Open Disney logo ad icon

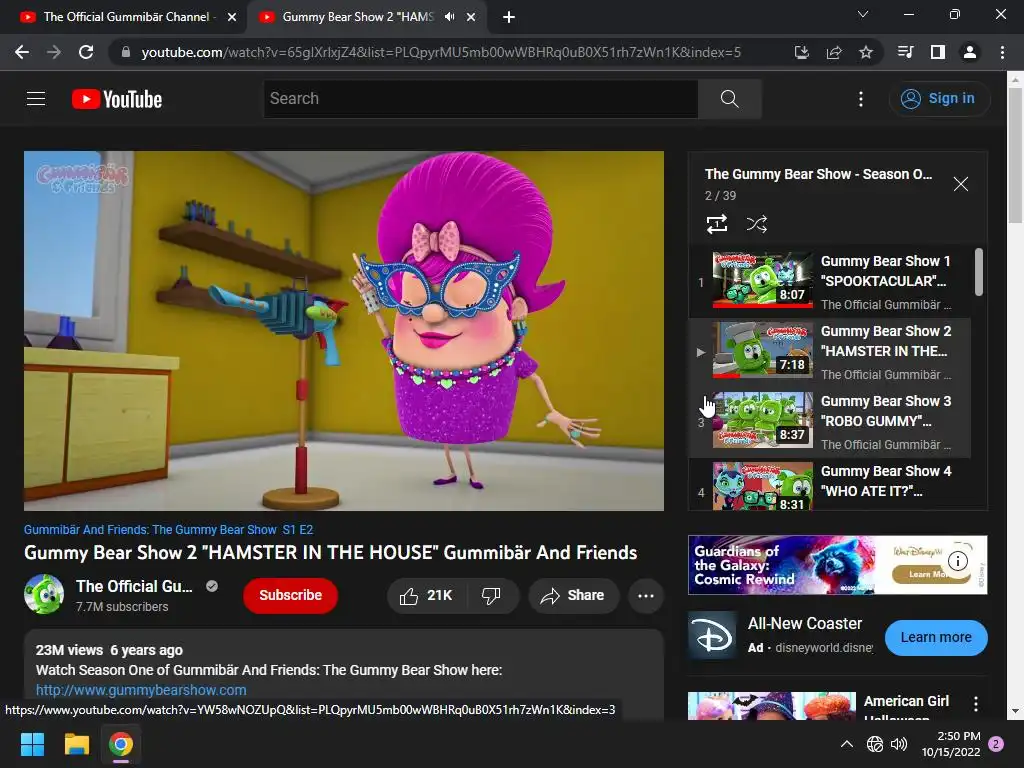click(x=712, y=636)
